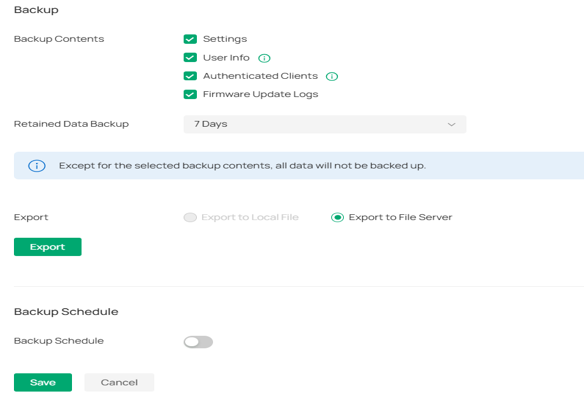Viewport: 584px width, 402px height.
Task: Click the blue info icon in the notice banner
Action: pyautogui.click(x=37, y=166)
